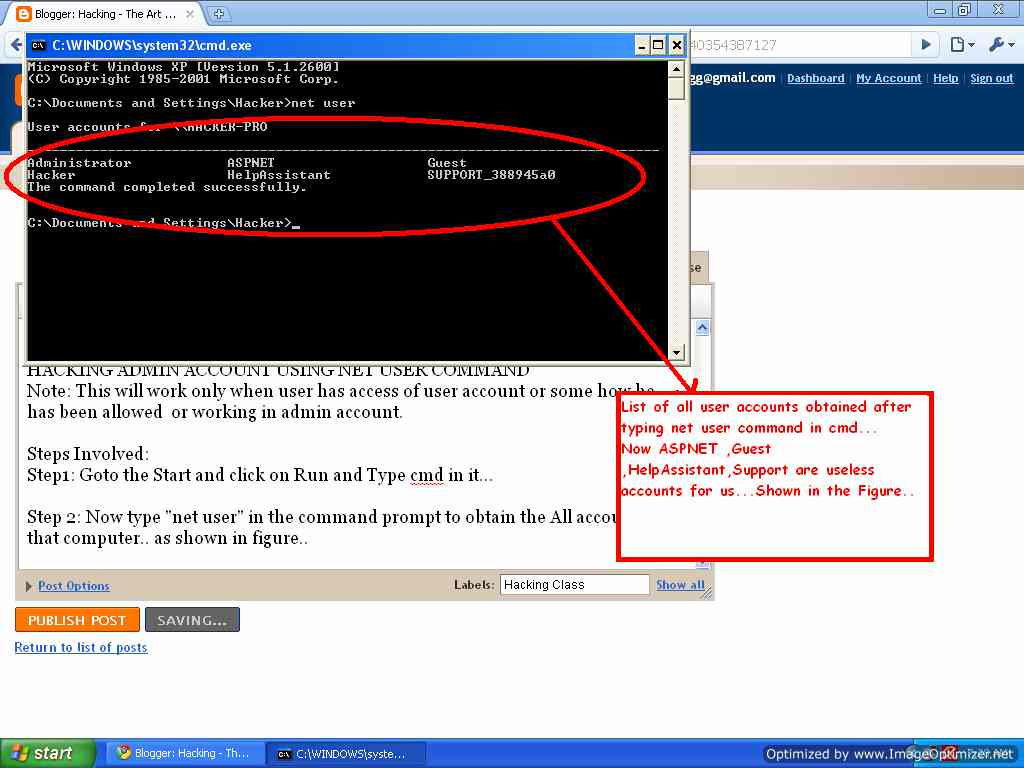The image size is (1024, 768).
Task: Follow the Return to list of posts link
Action: (81, 647)
